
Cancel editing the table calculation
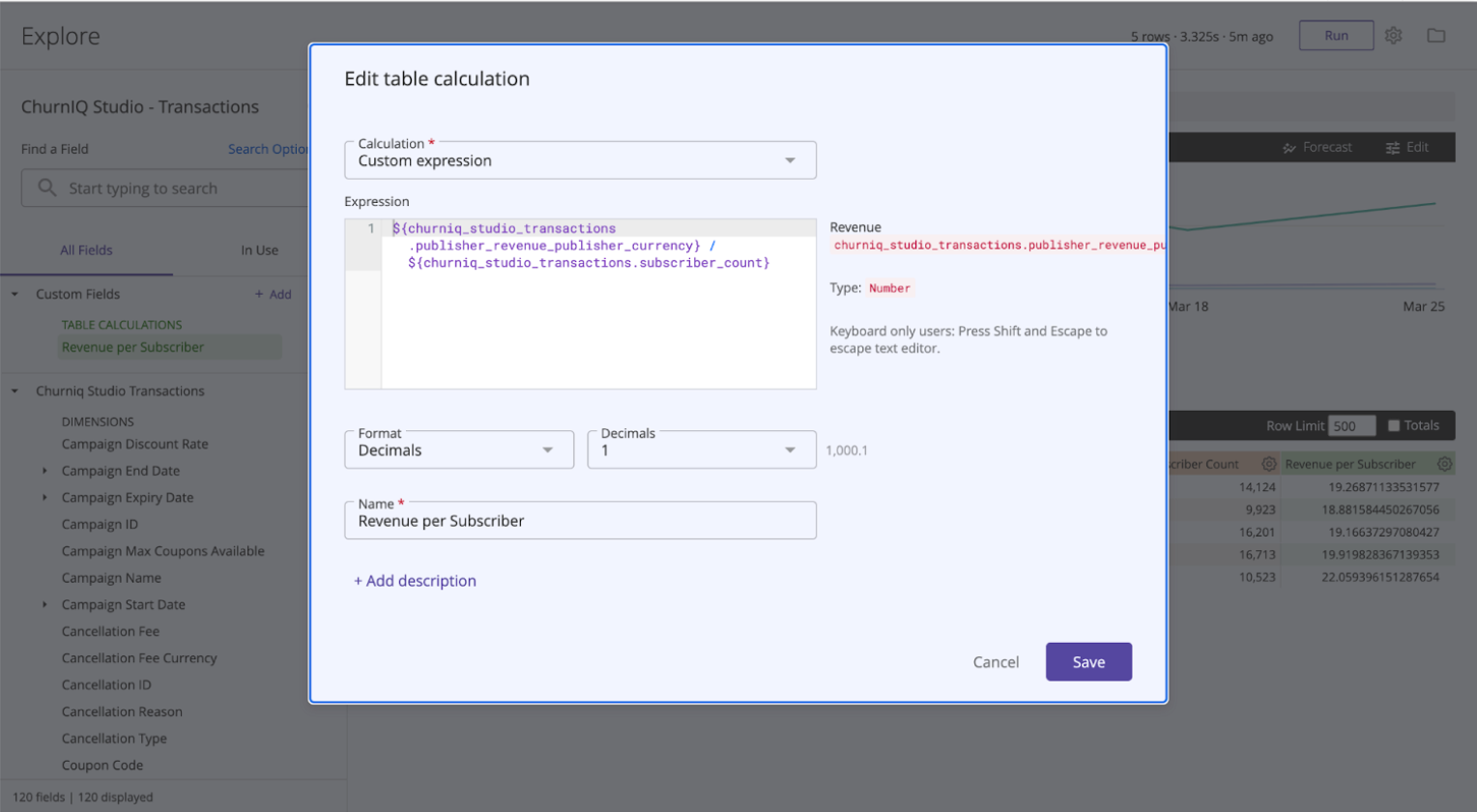point(996,662)
